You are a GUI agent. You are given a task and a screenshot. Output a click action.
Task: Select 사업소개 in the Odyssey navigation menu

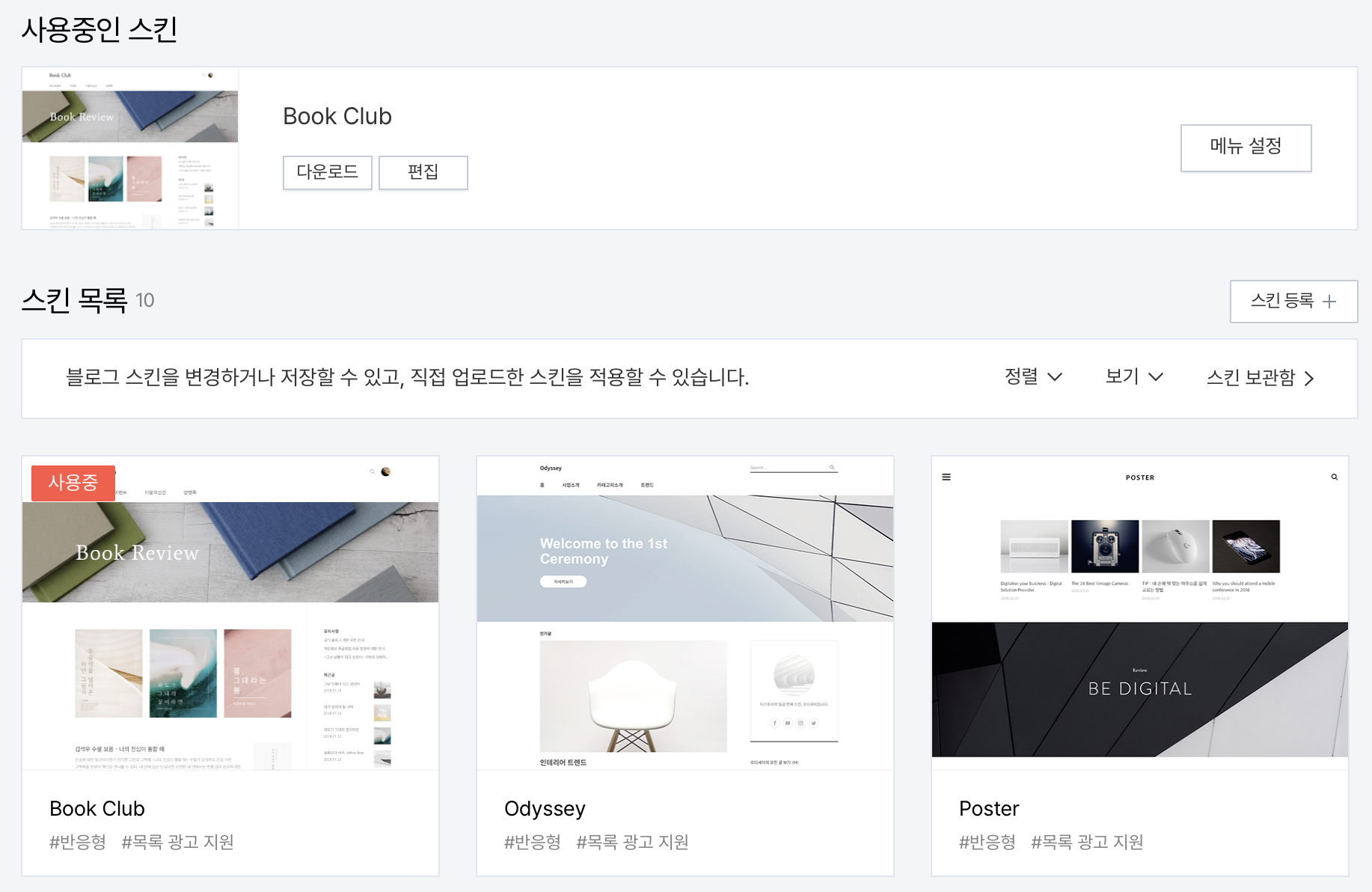pyautogui.click(x=572, y=484)
